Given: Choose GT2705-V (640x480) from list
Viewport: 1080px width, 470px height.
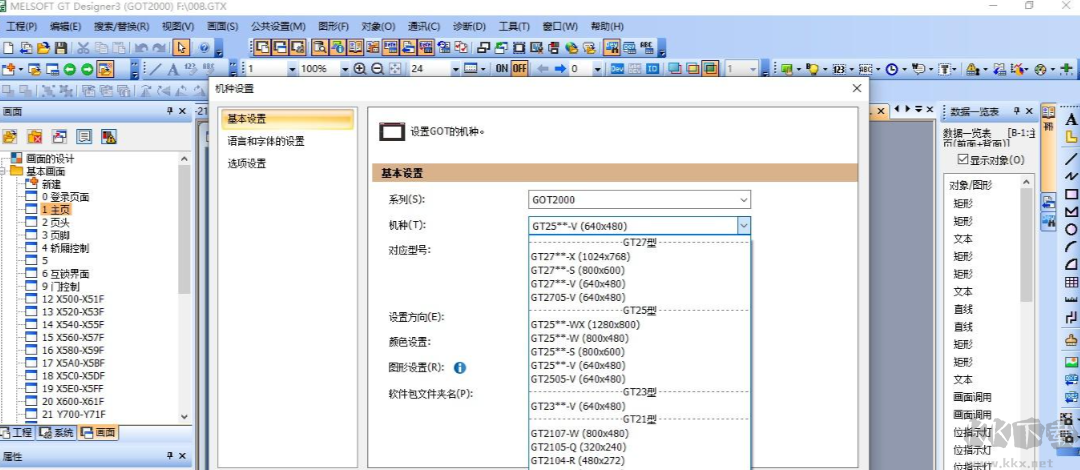Looking at the screenshot, I should pos(577,298).
